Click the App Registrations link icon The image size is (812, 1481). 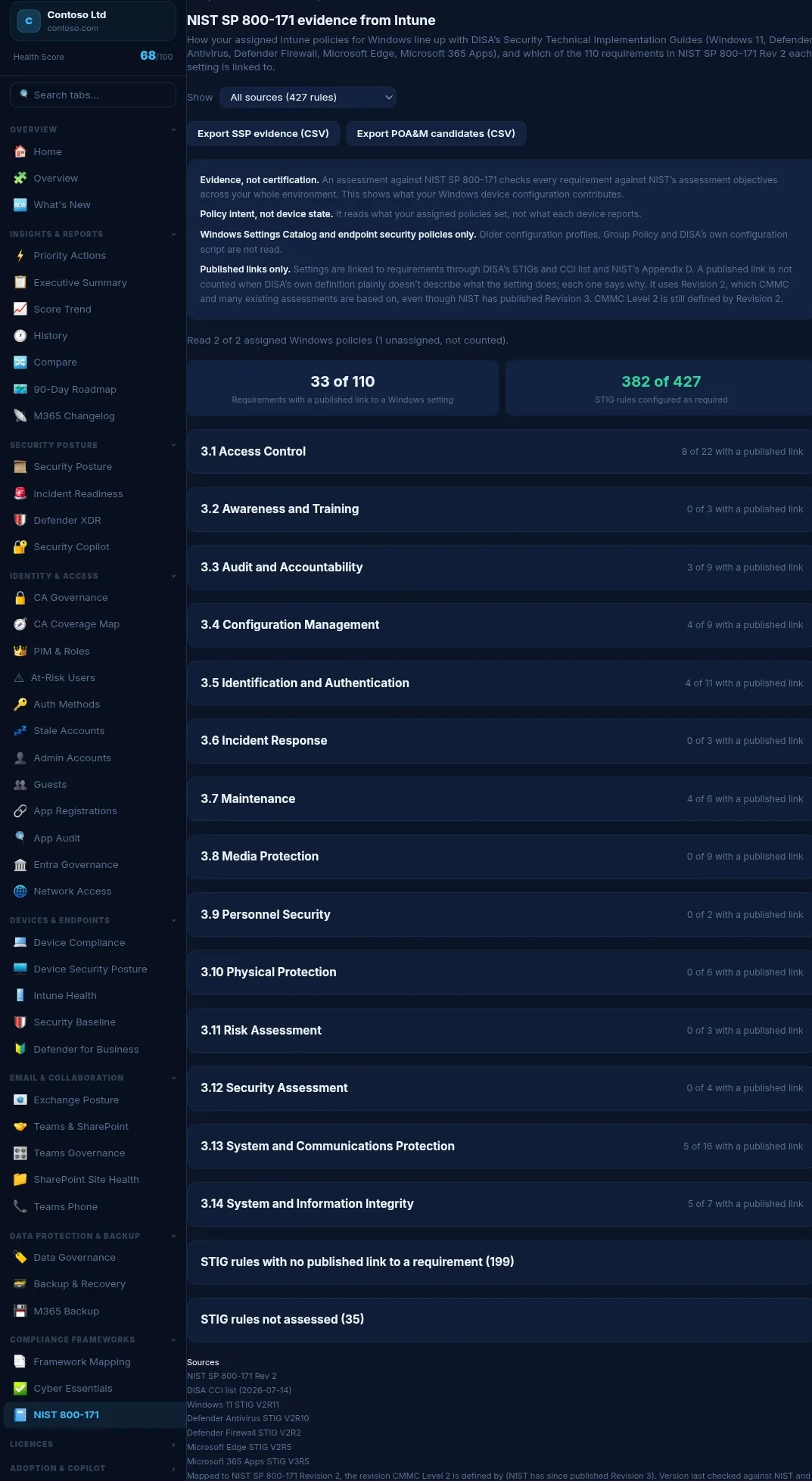[x=20, y=811]
